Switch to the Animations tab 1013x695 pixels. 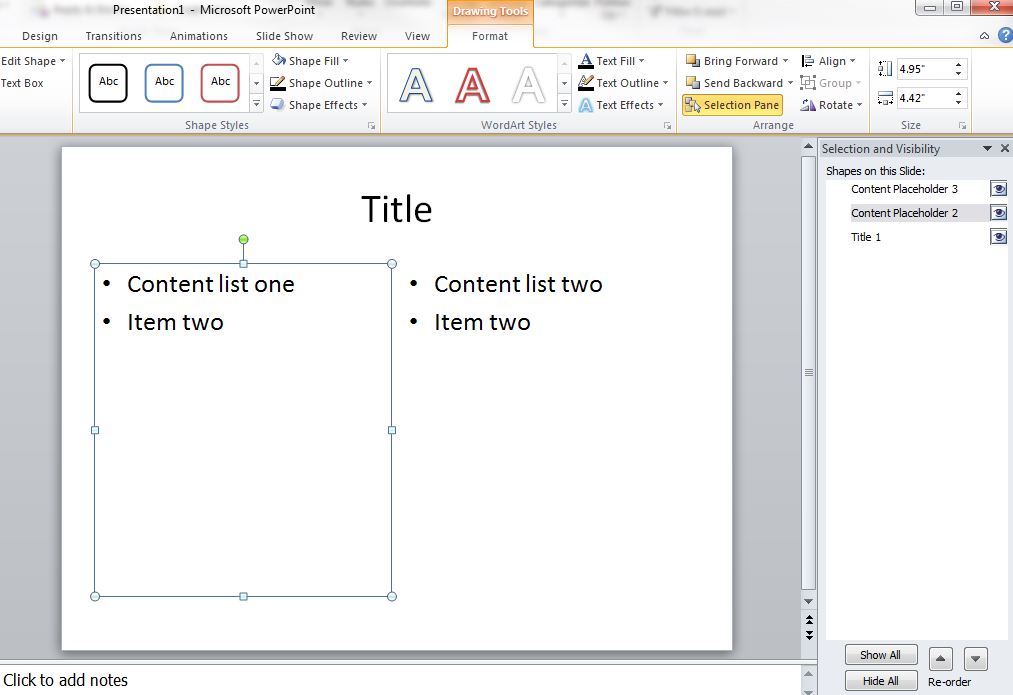tap(198, 35)
